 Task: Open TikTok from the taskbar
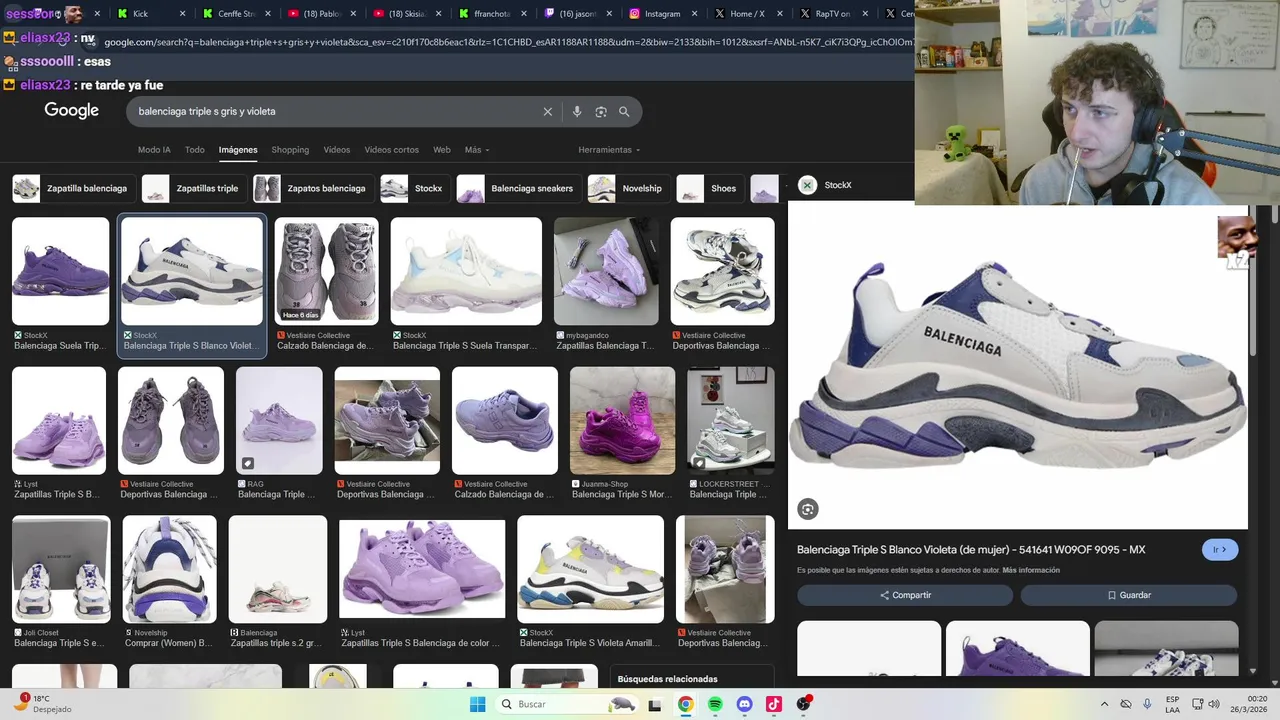tap(774, 704)
